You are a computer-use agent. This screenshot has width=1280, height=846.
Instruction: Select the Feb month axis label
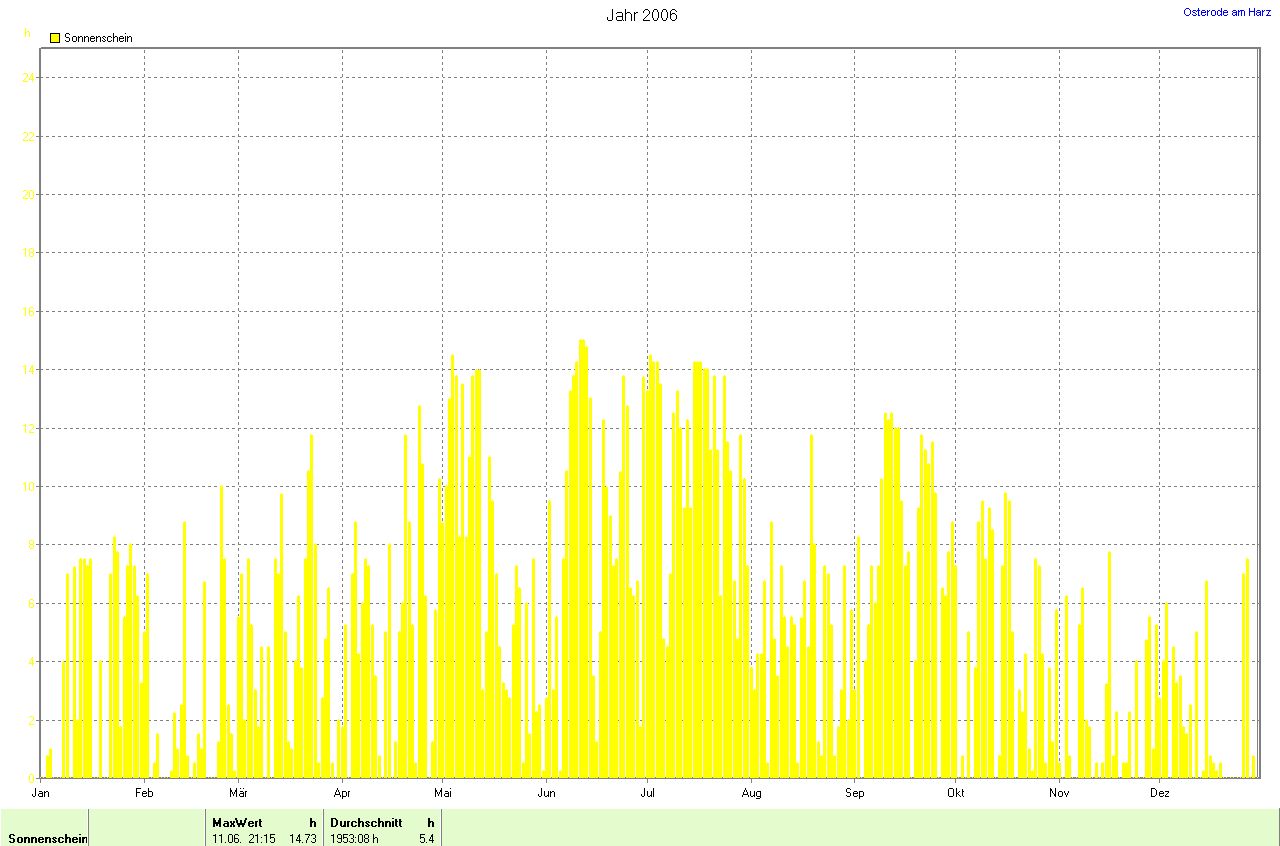(144, 793)
